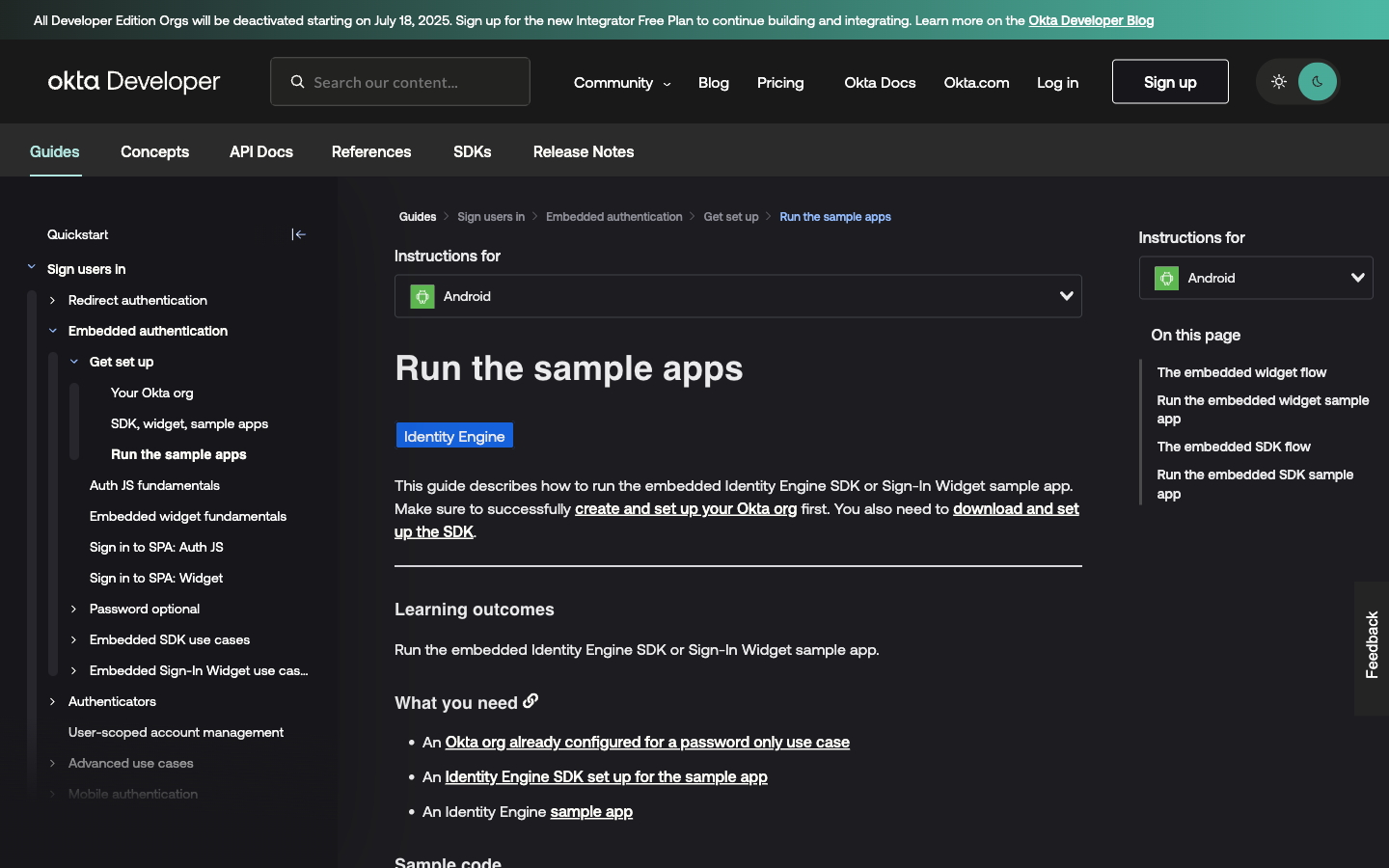This screenshot has width=1389, height=868.
Task: Select Run the sample apps sidebar item
Action: tap(178, 454)
